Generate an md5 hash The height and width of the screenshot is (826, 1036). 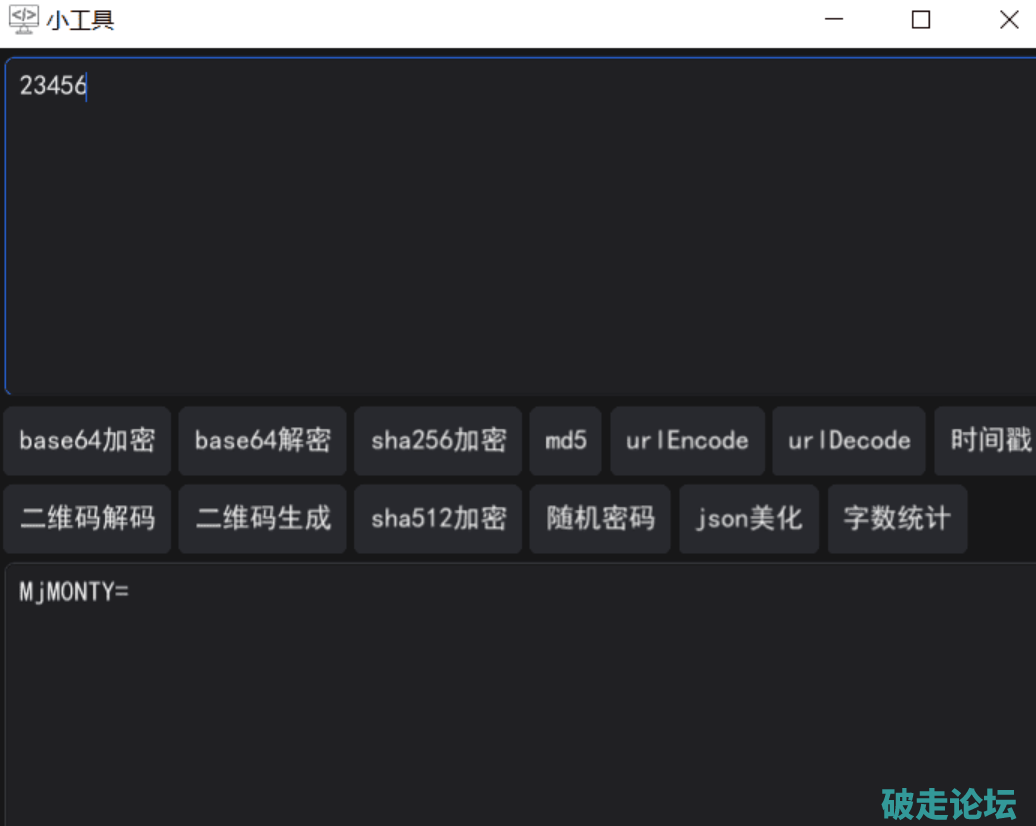pyautogui.click(x=565, y=441)
